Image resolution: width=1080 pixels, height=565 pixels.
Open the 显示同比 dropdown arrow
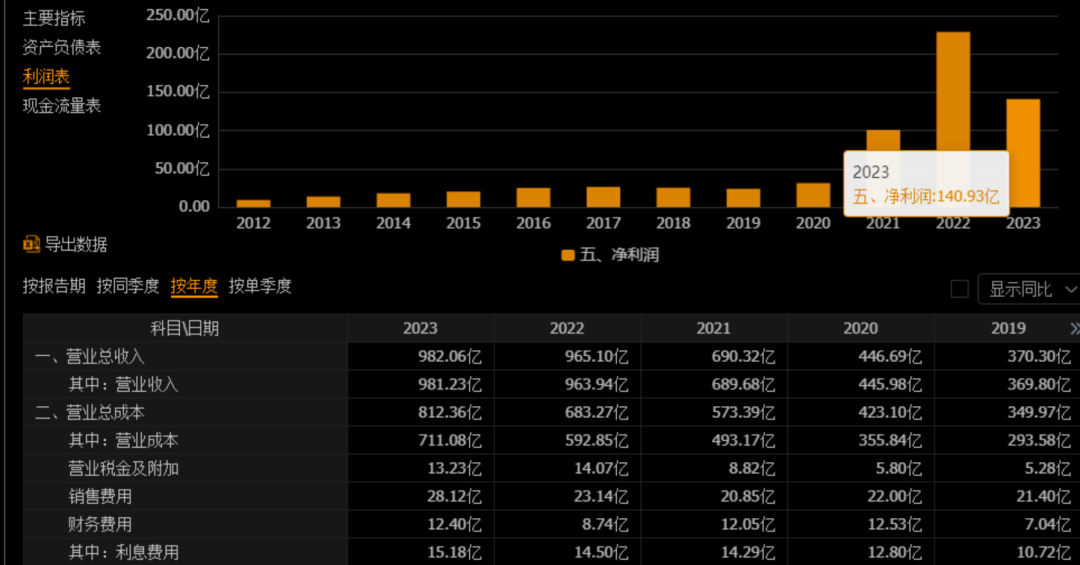point(1071,289)
